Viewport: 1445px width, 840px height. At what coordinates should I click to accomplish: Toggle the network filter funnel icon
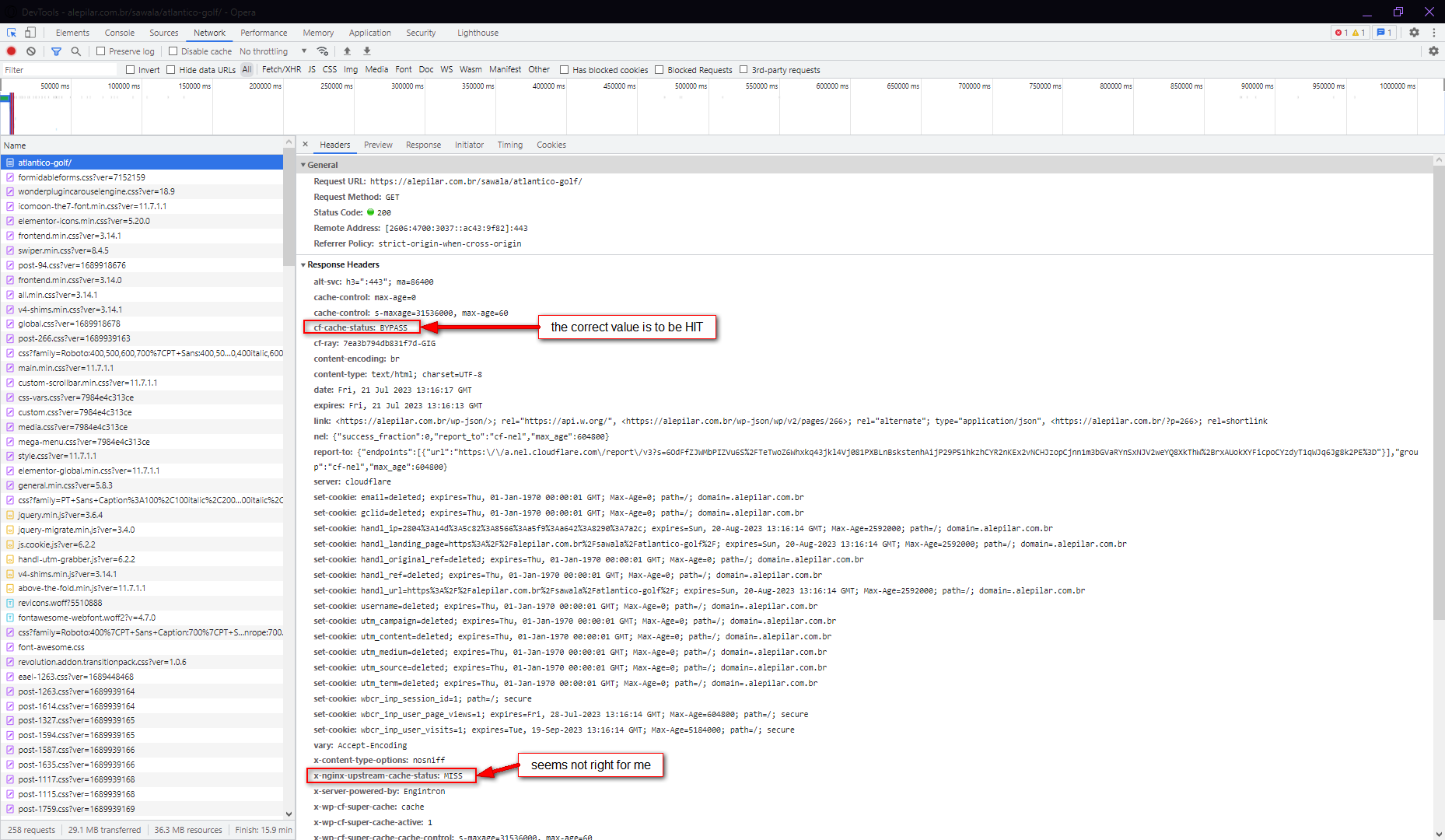click(x=56, y=51)
